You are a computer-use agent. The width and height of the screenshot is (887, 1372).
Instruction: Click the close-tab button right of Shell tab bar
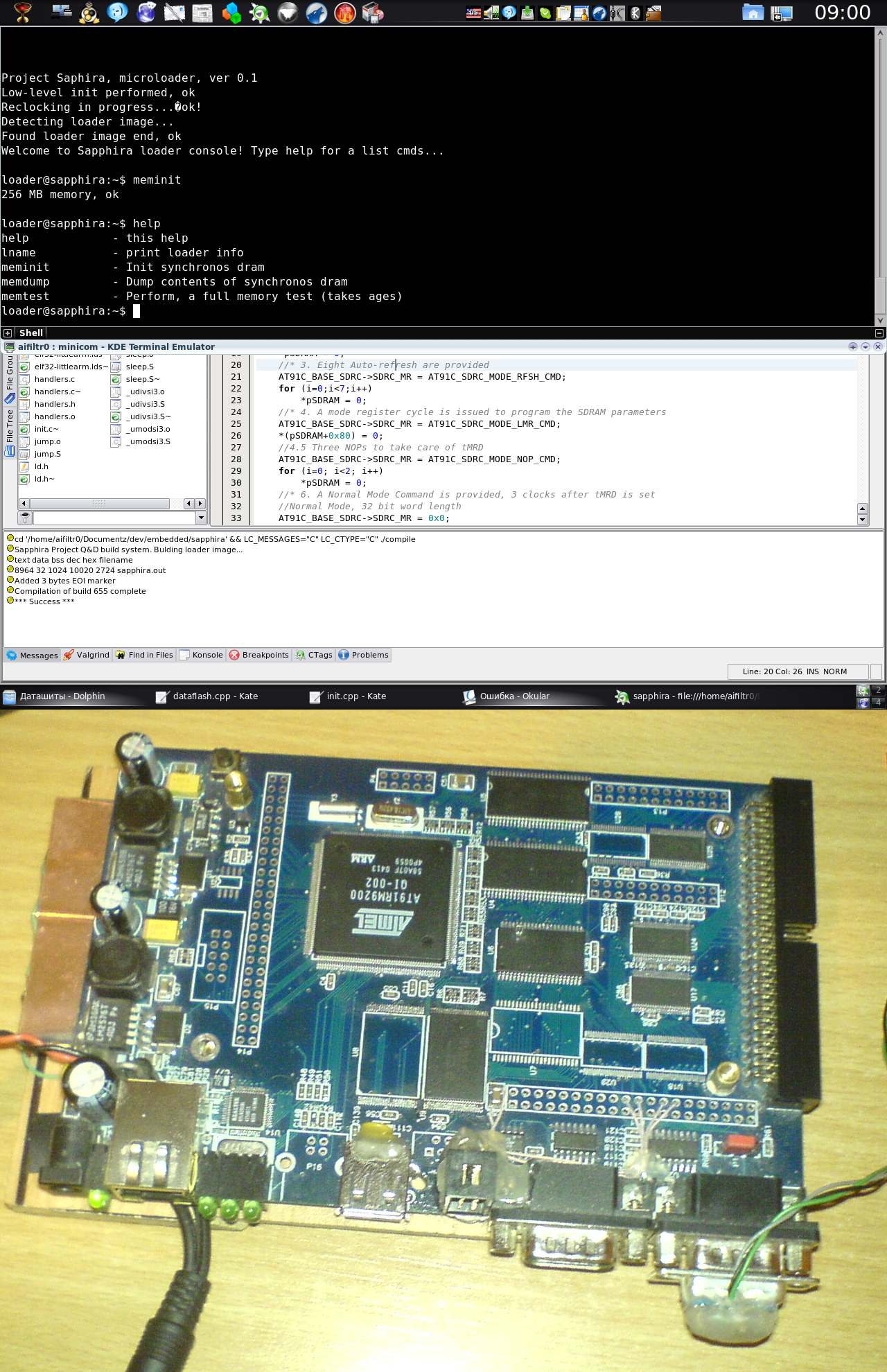point(879,333)
